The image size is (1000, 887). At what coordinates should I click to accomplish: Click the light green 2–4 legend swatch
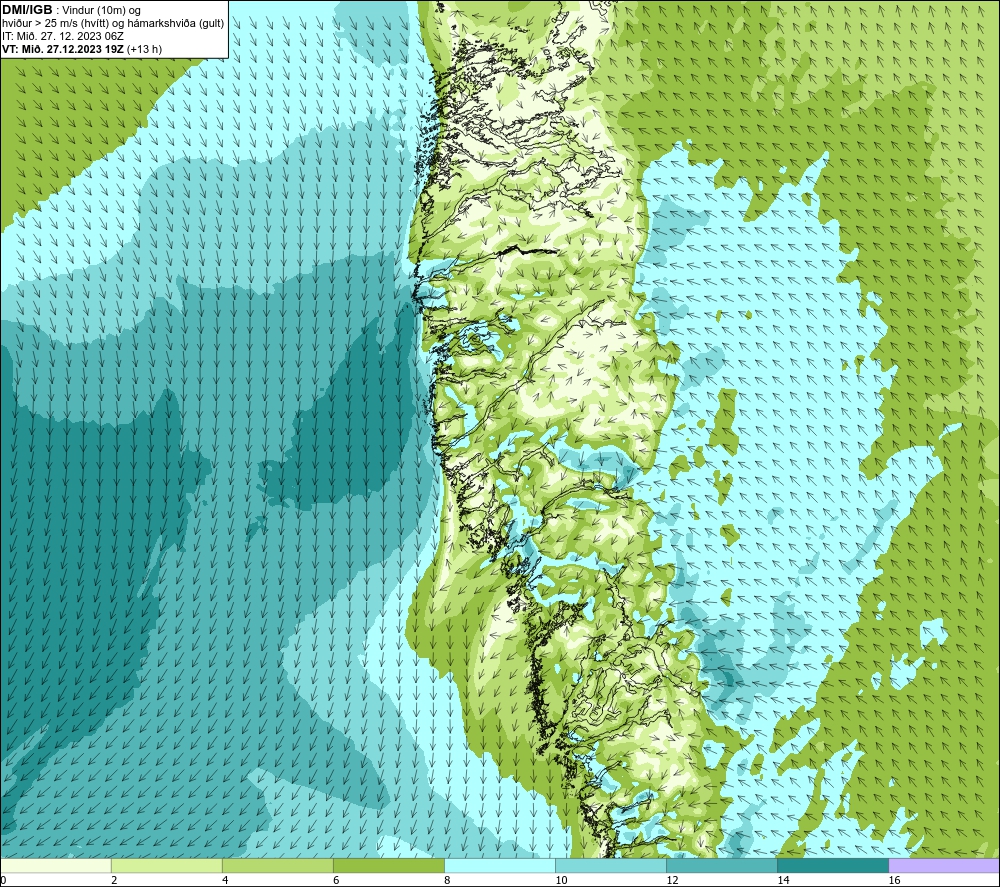click(166, 865)
